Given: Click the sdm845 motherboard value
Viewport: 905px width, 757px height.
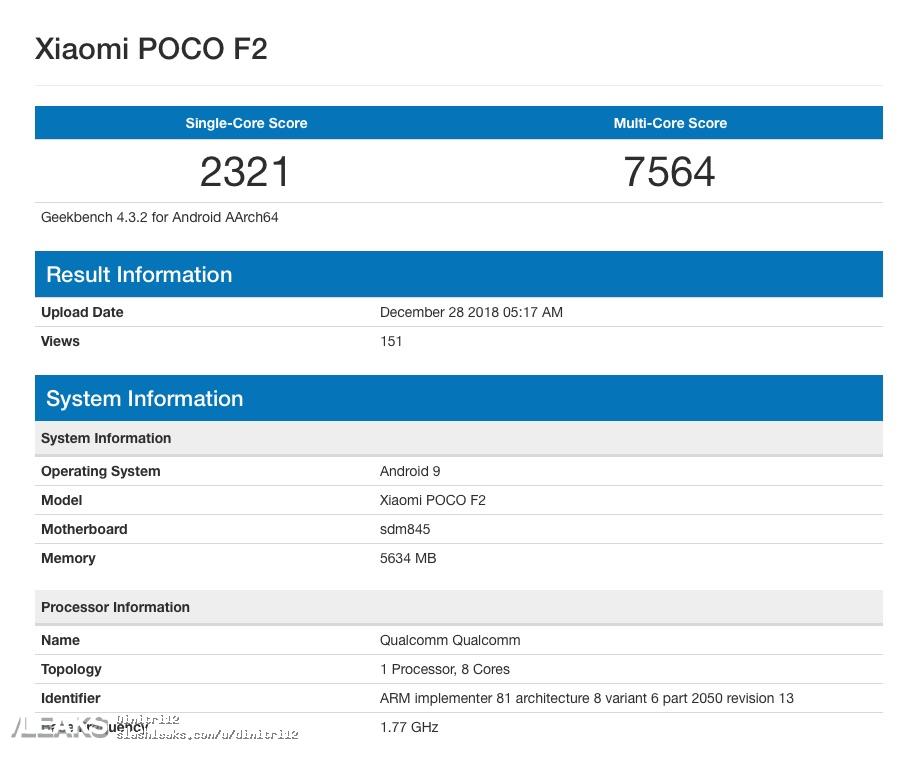Looking at the screenshot, I should click(x=405, y=529).
